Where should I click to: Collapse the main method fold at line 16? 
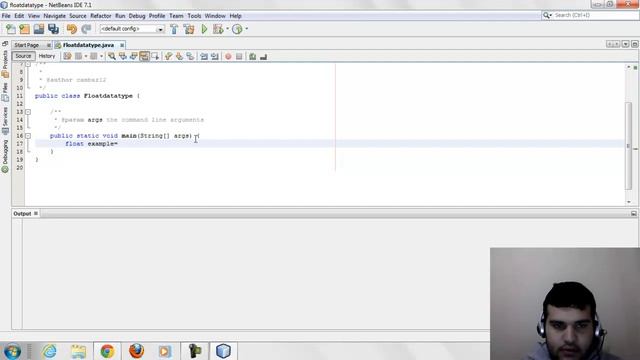[28, 136]
